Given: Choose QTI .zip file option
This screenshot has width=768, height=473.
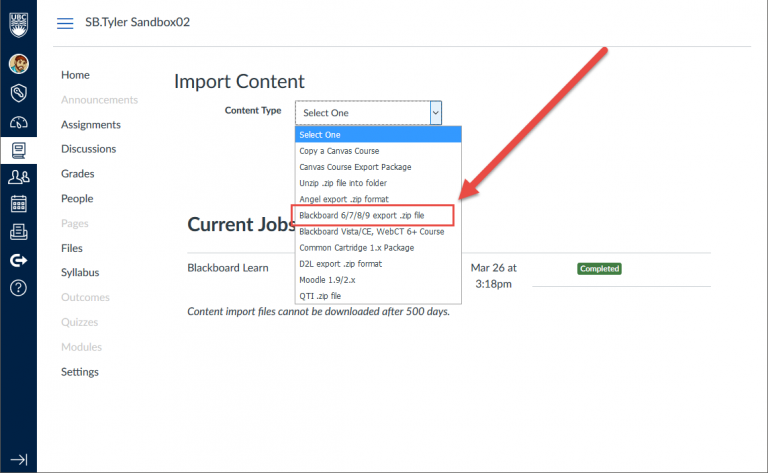Looking at the screenshot, I should [x=378, y=296].
